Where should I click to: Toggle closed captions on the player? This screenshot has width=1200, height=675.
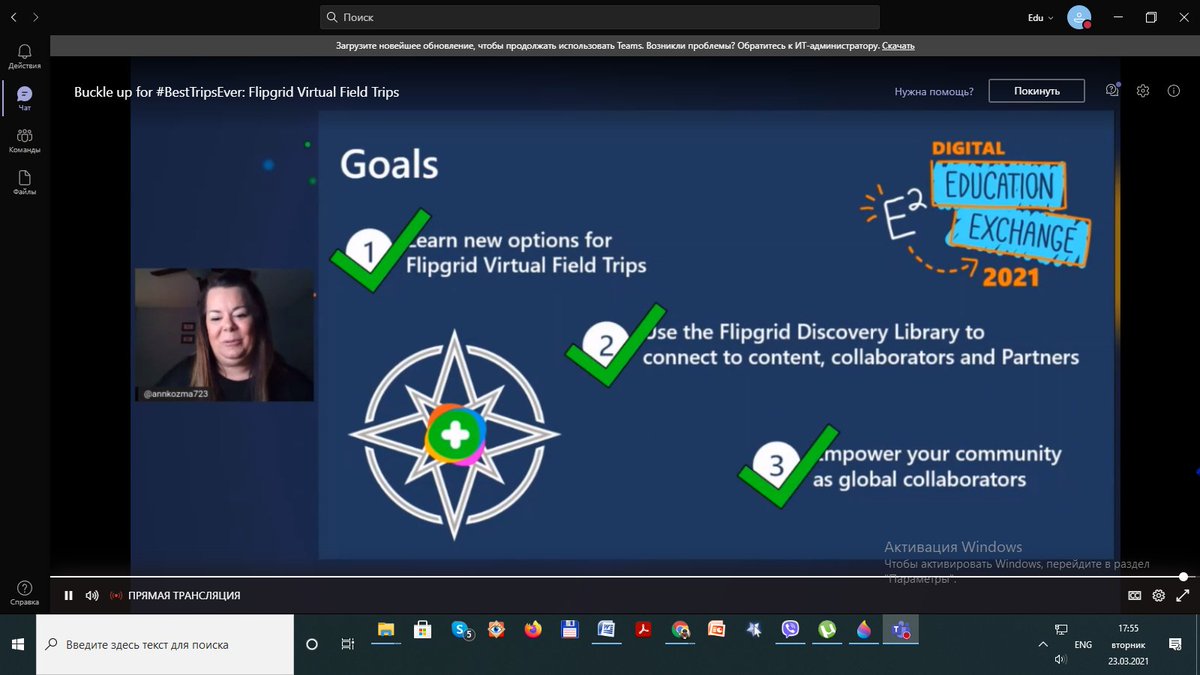[x=1135, y=595]
